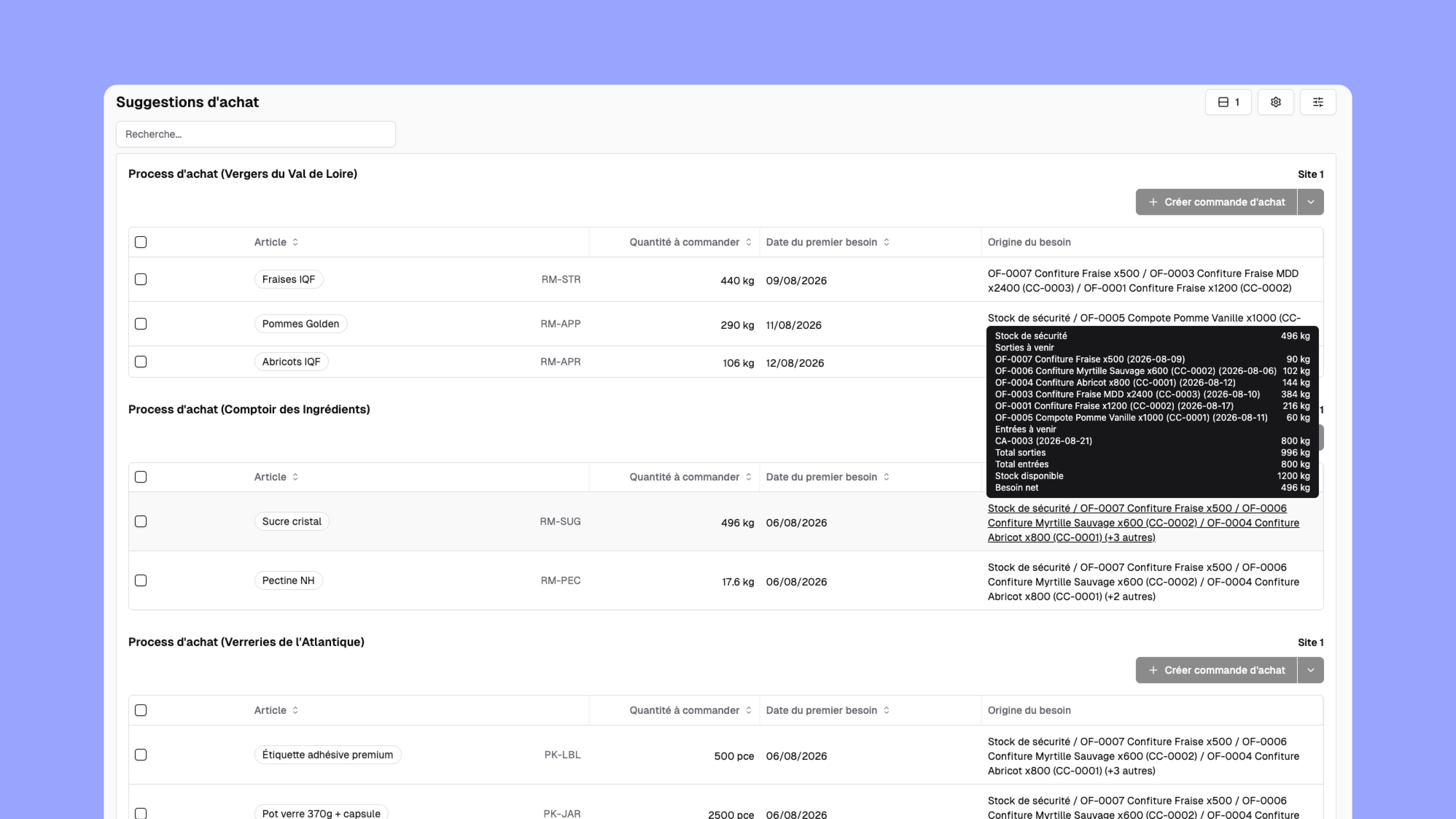Click the PK-LBL article code

(562, 755)
